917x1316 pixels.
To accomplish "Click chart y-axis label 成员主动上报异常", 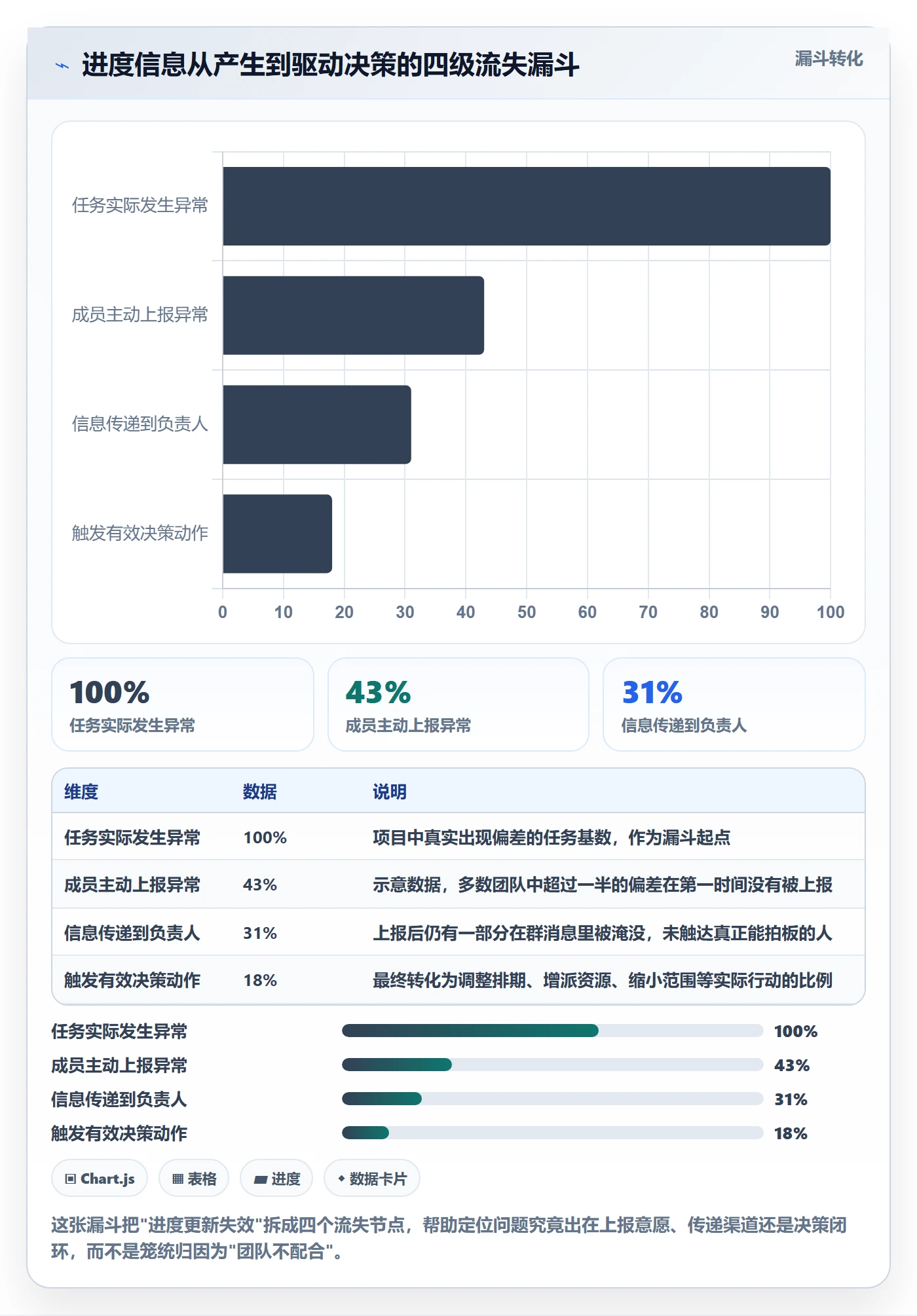I will pyautogui.click(x=140, y=315).
